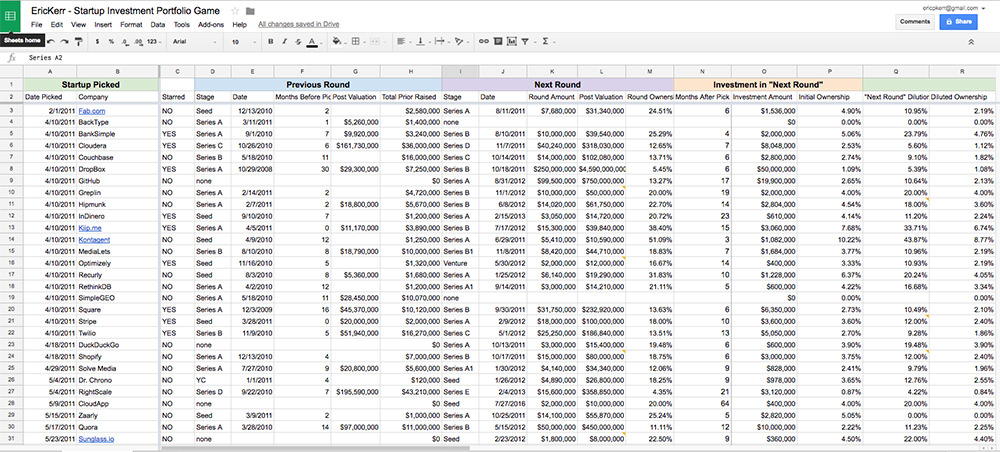Open the Klip.me link

[x=91, y=228]
